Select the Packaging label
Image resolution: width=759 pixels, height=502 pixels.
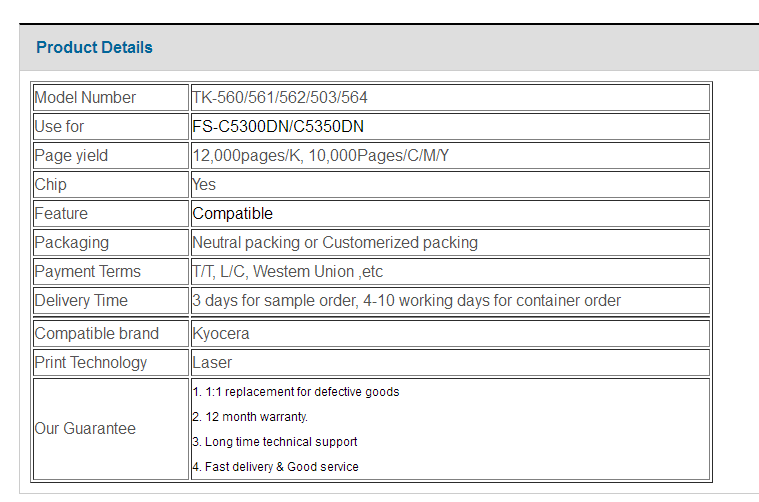(72, 243)
